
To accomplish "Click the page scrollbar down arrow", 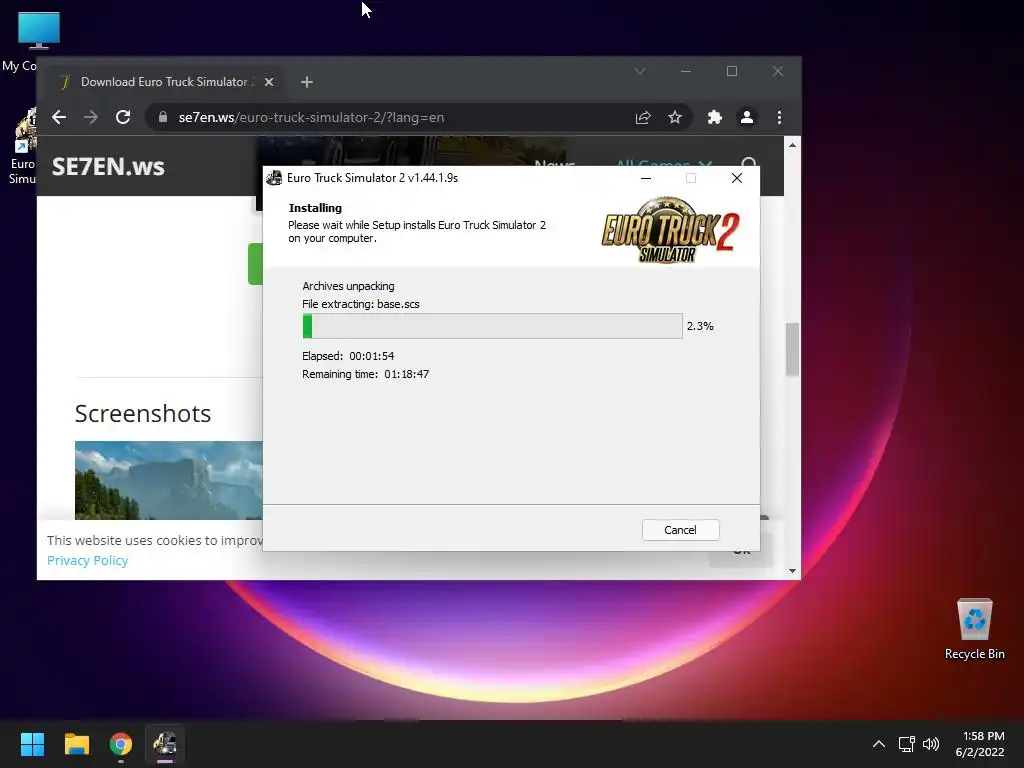I will [x=792, y=571].
